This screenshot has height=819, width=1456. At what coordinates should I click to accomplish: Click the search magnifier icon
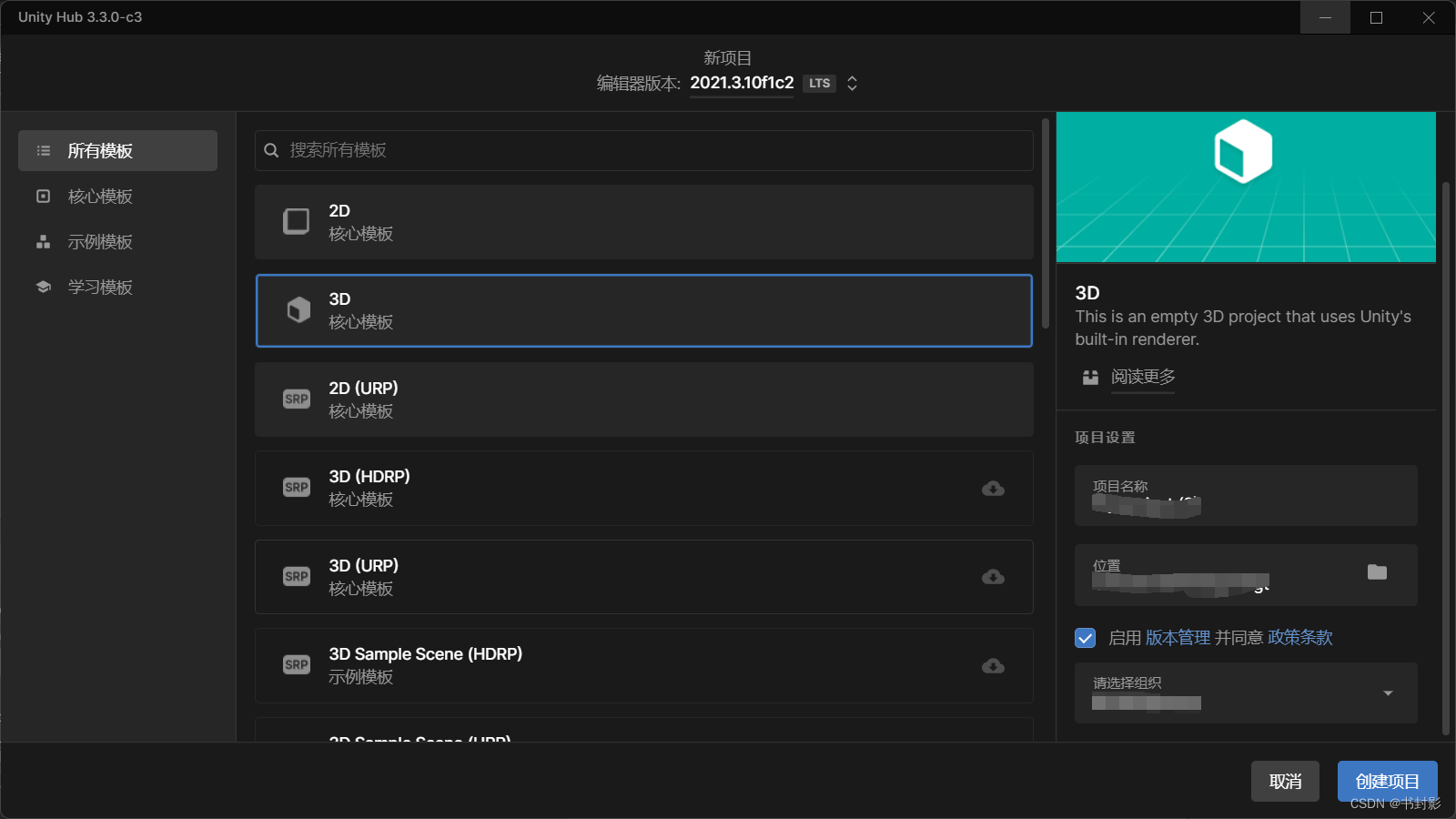click(271, 150)
